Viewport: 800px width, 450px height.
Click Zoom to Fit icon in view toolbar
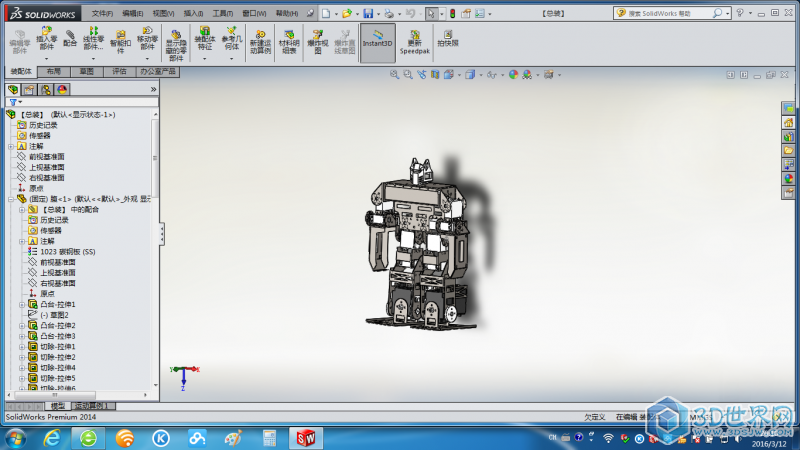(x=394, y=74)
